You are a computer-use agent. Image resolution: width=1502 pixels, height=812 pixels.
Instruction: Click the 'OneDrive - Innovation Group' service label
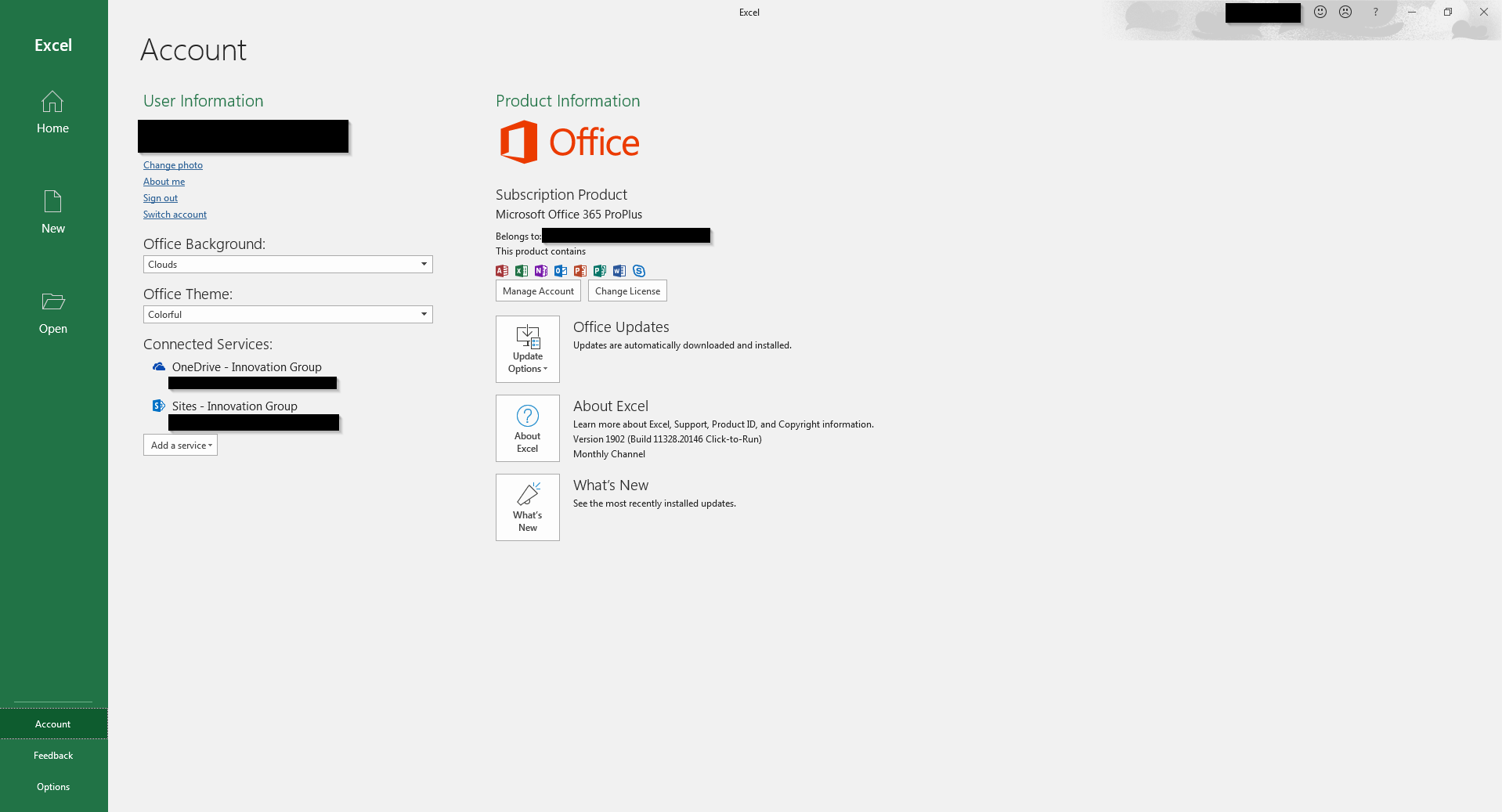[247, 367]
